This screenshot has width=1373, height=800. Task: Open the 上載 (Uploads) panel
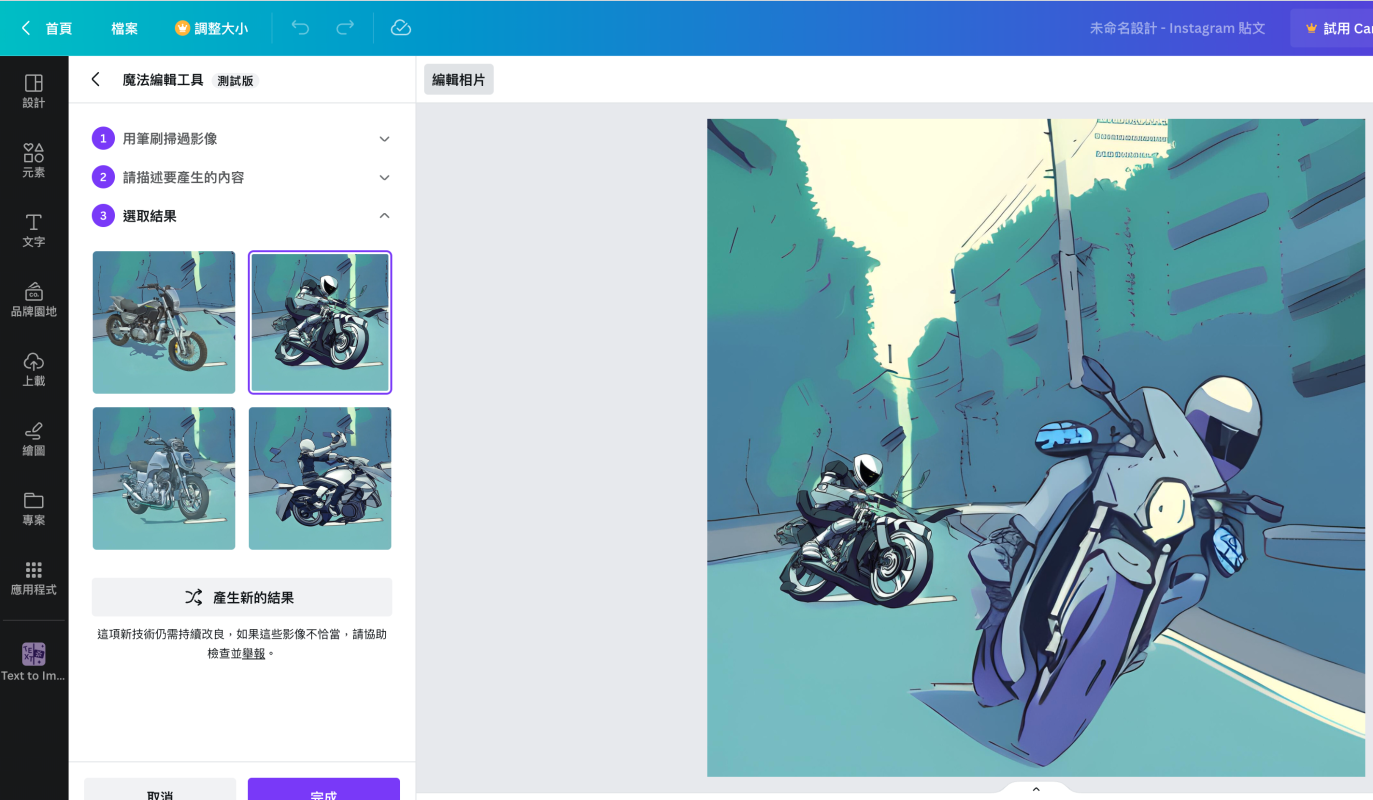point(34,368)
